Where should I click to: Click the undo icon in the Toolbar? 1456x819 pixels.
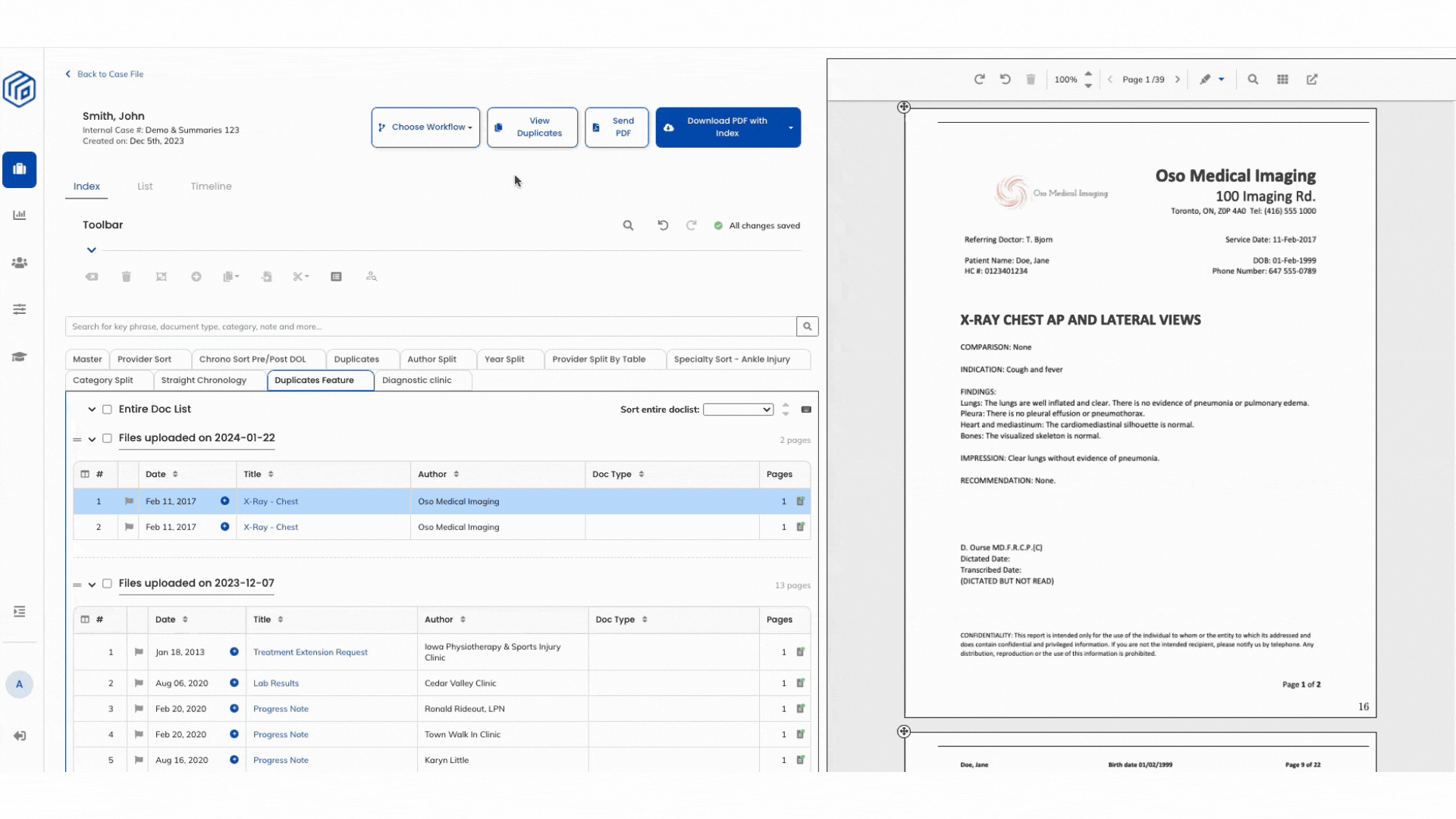coord(663,225)
